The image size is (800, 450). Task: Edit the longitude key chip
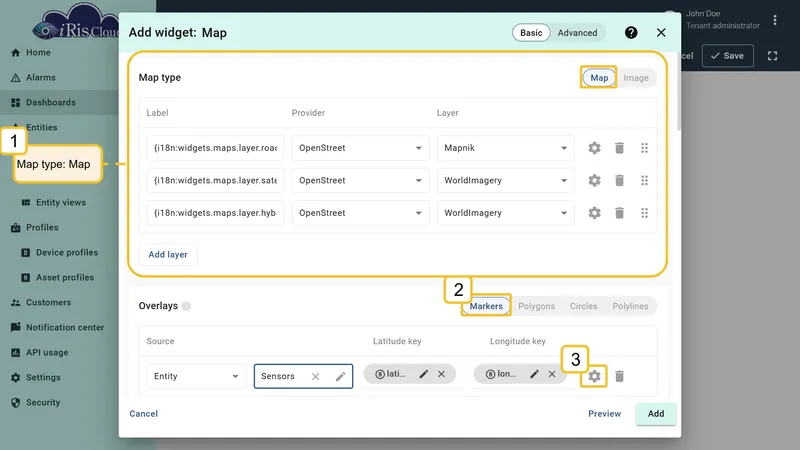tap(534, 374)
